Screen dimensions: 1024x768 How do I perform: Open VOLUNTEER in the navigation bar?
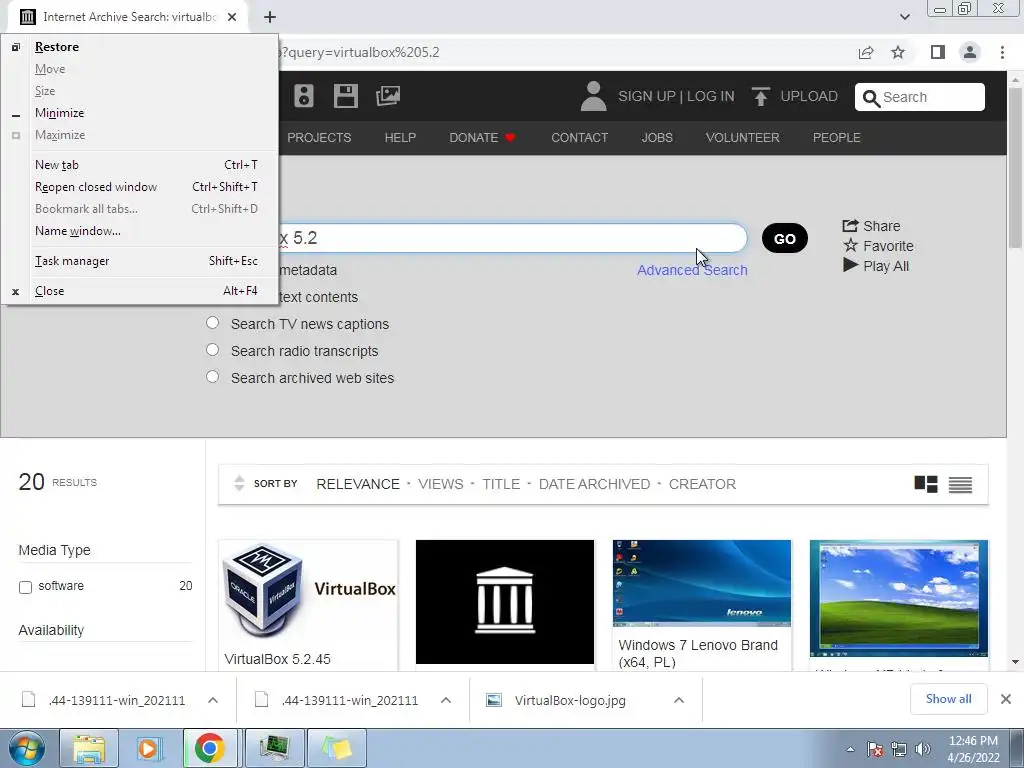point(743,138)
